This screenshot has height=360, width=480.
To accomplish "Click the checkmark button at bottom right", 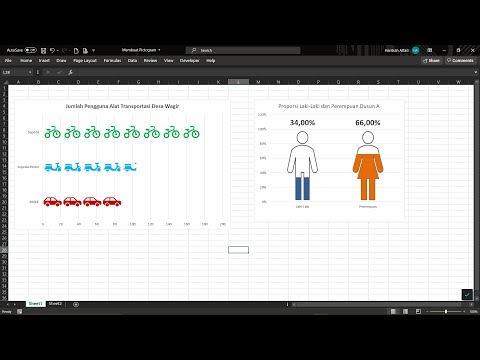I will 467,294.
